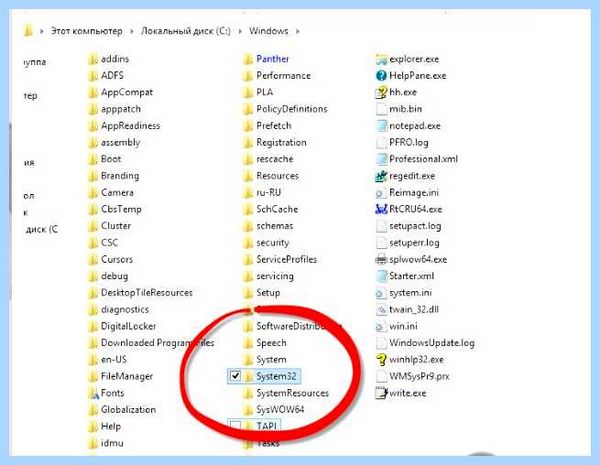Click the 'DigitalLocker' folder name
This screenshot has width=600, height=465.
click(x=128, y=326)
